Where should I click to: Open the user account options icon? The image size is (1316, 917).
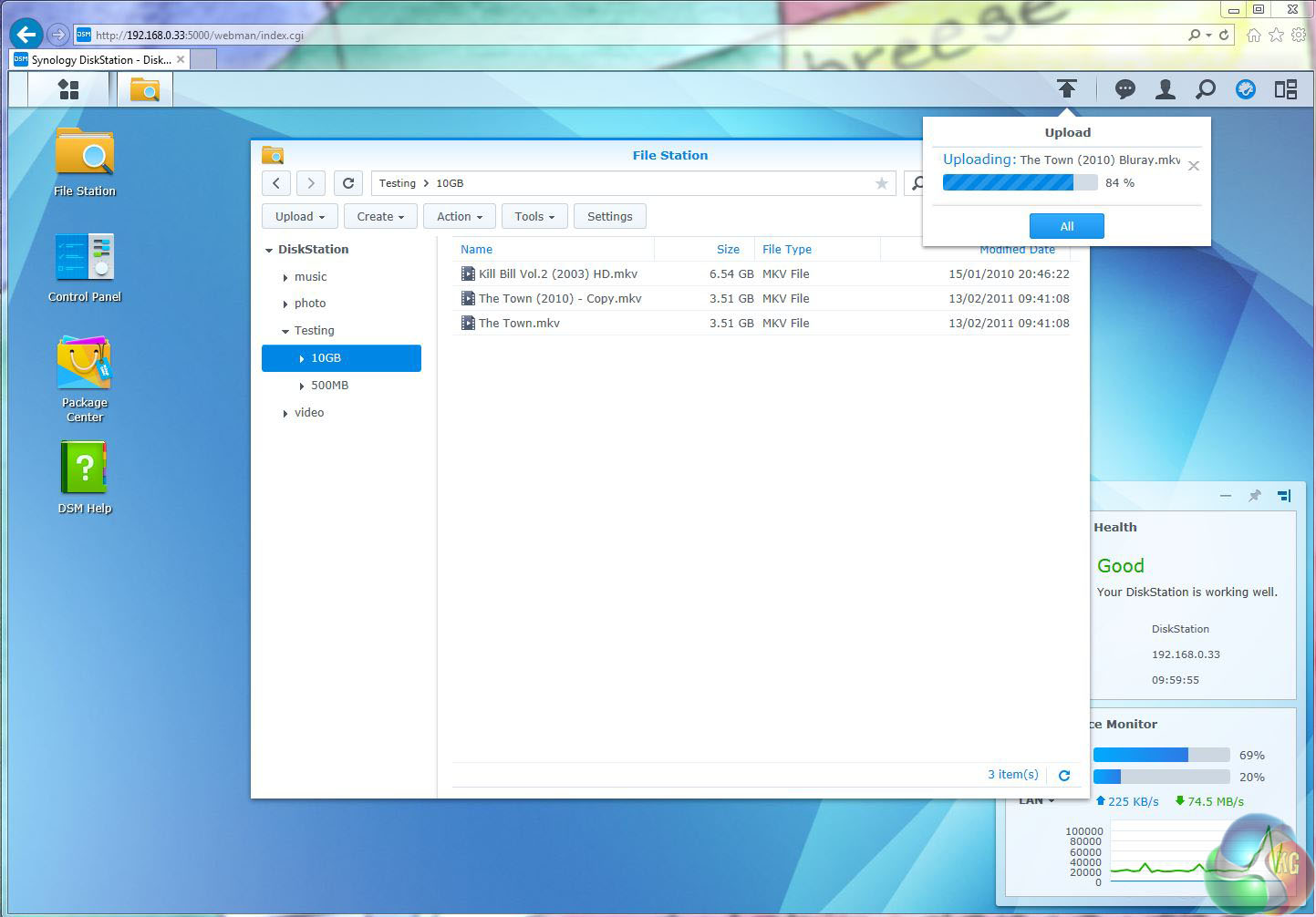[1165, 89]
